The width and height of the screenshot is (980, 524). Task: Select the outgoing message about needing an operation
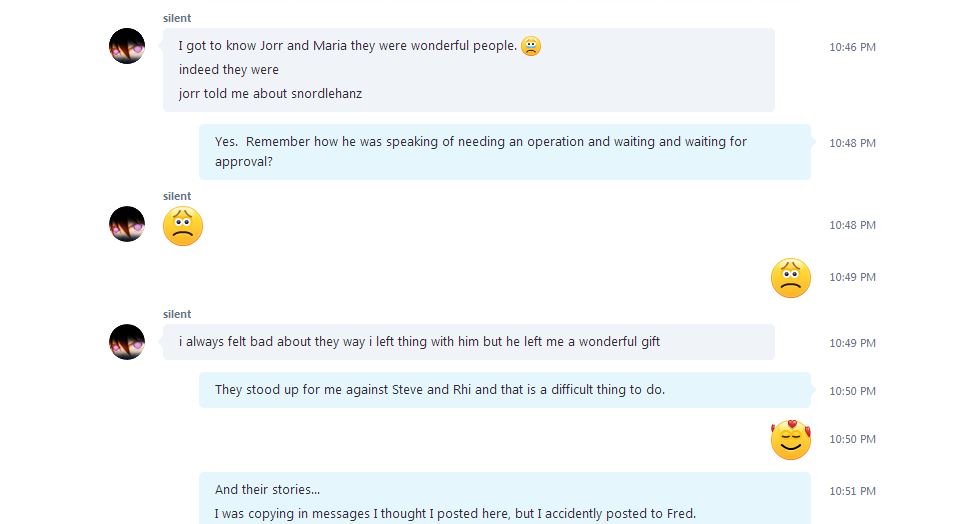(x=480, y=151)
